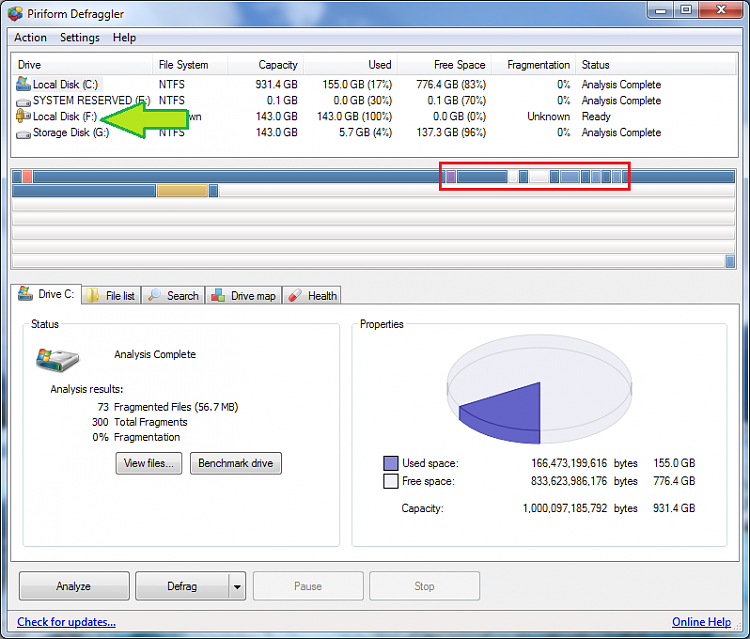This screenshot has height=639, width=750.
Task: Click the 5.7 GB (4%) used cell
Action: coord(365,132)
